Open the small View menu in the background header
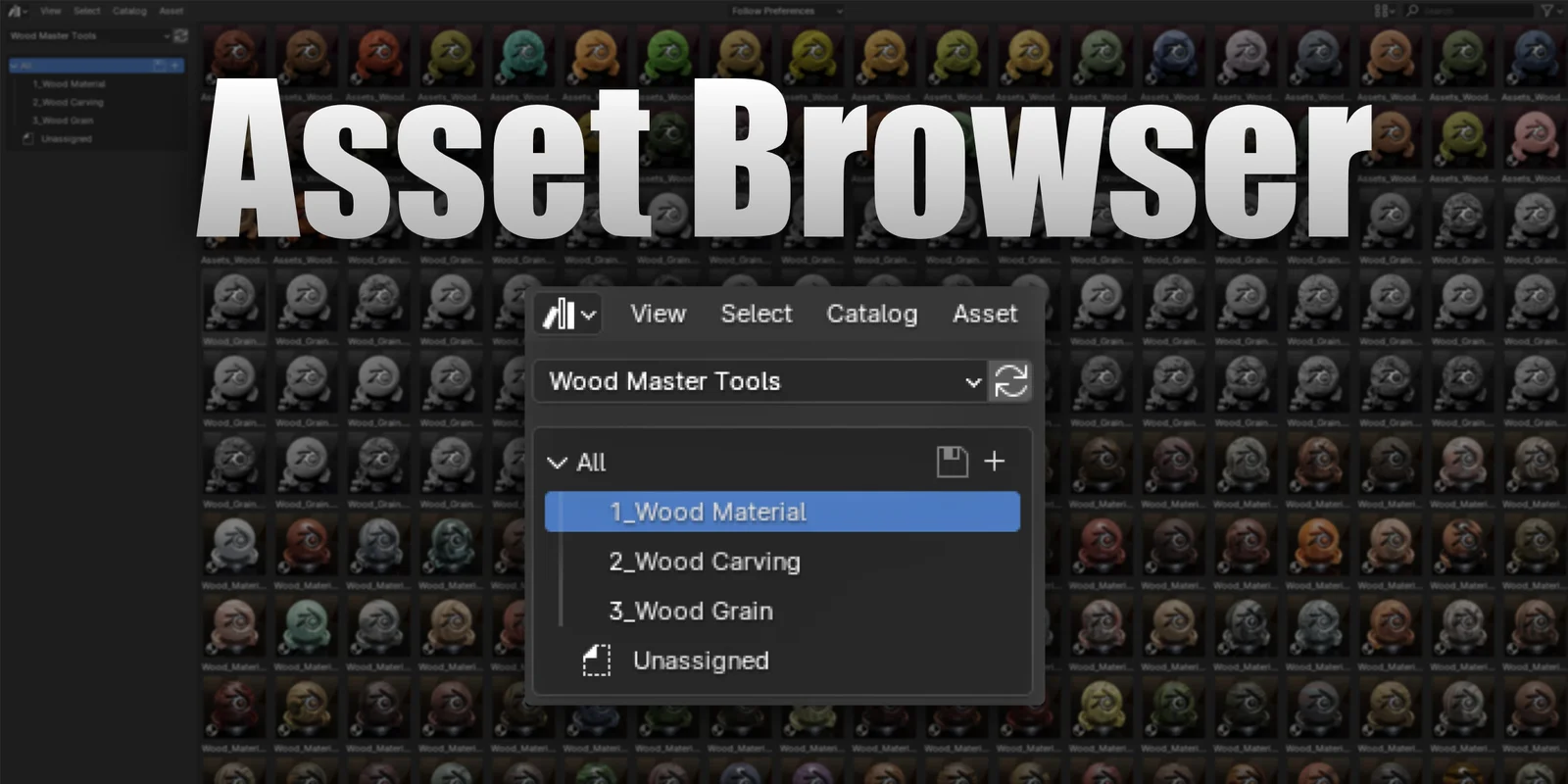 point(51,11)
